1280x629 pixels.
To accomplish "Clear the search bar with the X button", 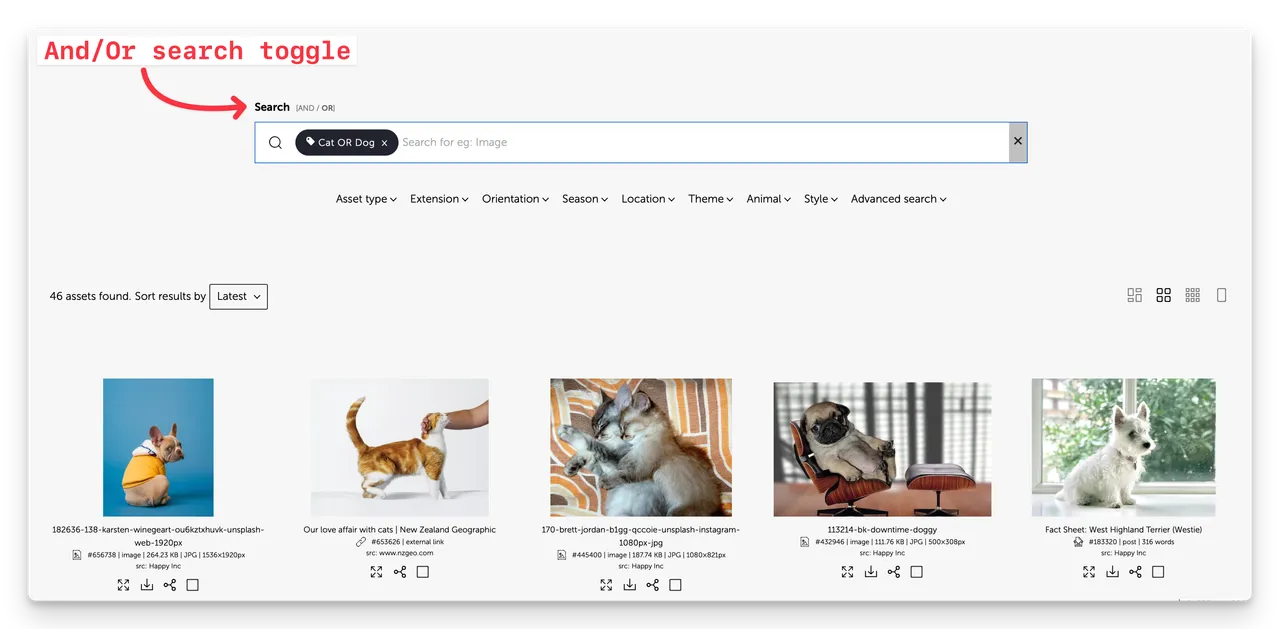I will [x=1018, y=142].
